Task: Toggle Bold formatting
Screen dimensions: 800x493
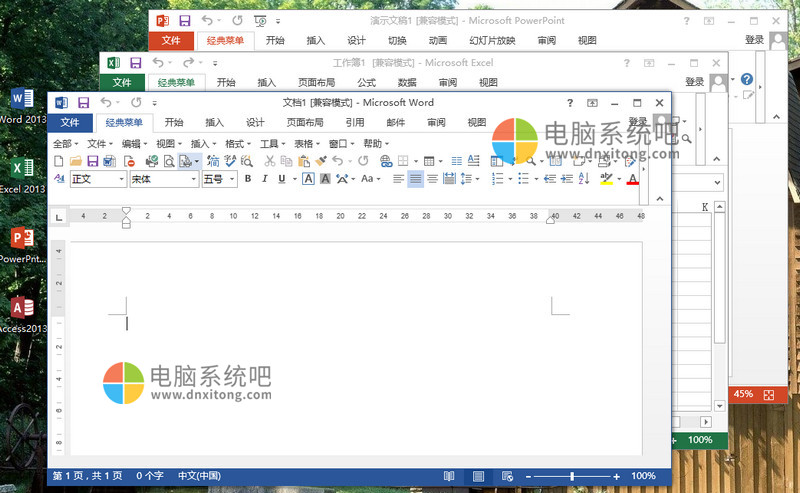Action: click(248, 179)
